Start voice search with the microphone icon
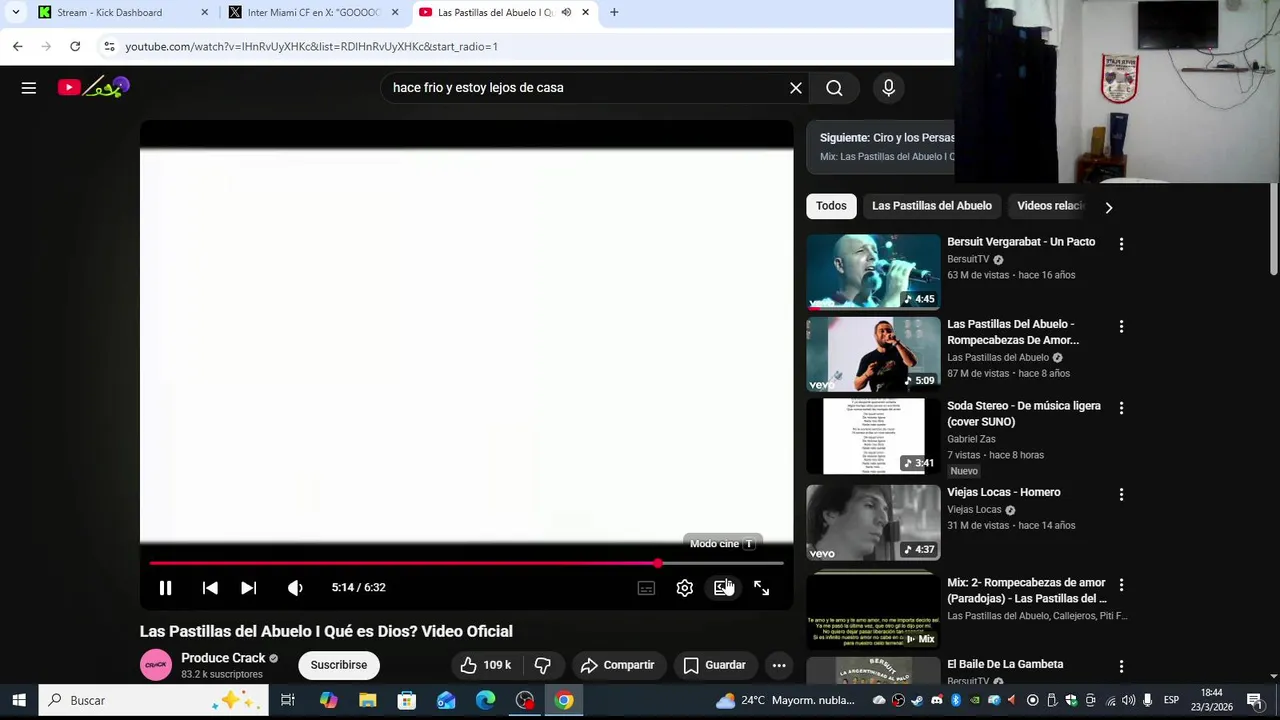This screenshot has width=1280, height=720. tap(888, 88)
